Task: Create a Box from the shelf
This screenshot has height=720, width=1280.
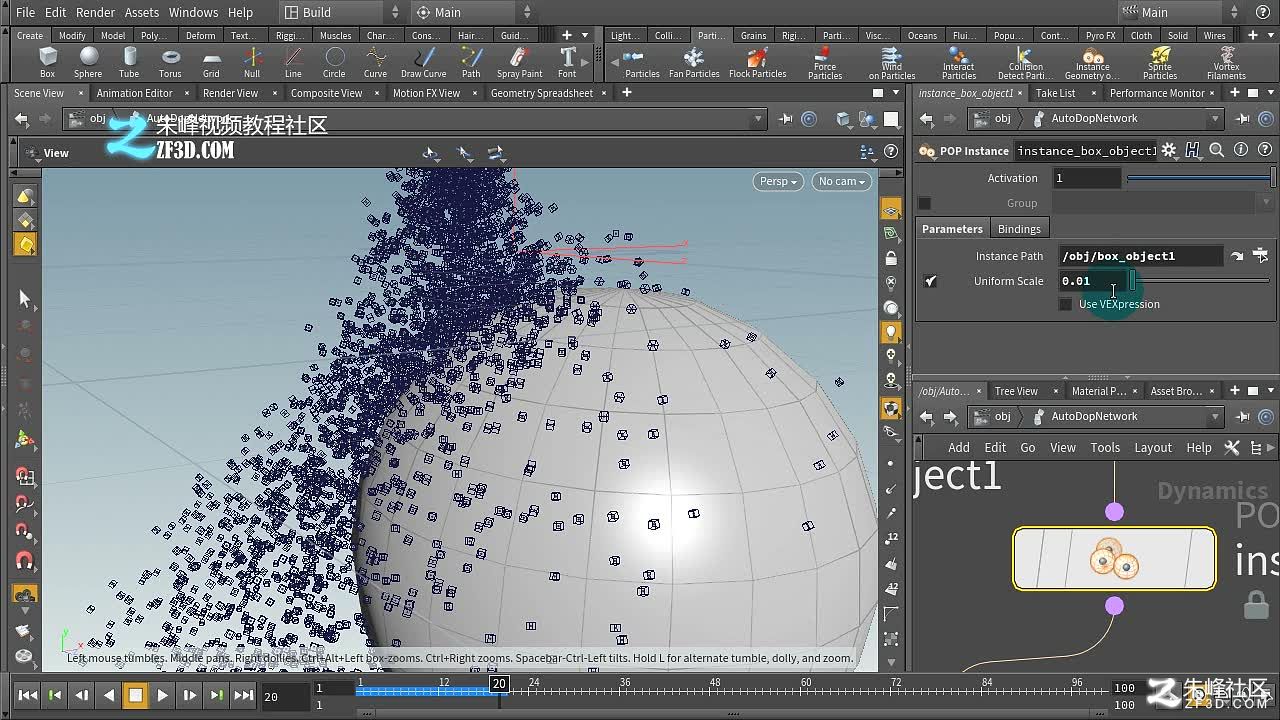Action: pyautogui.click(x=47, y=62)
